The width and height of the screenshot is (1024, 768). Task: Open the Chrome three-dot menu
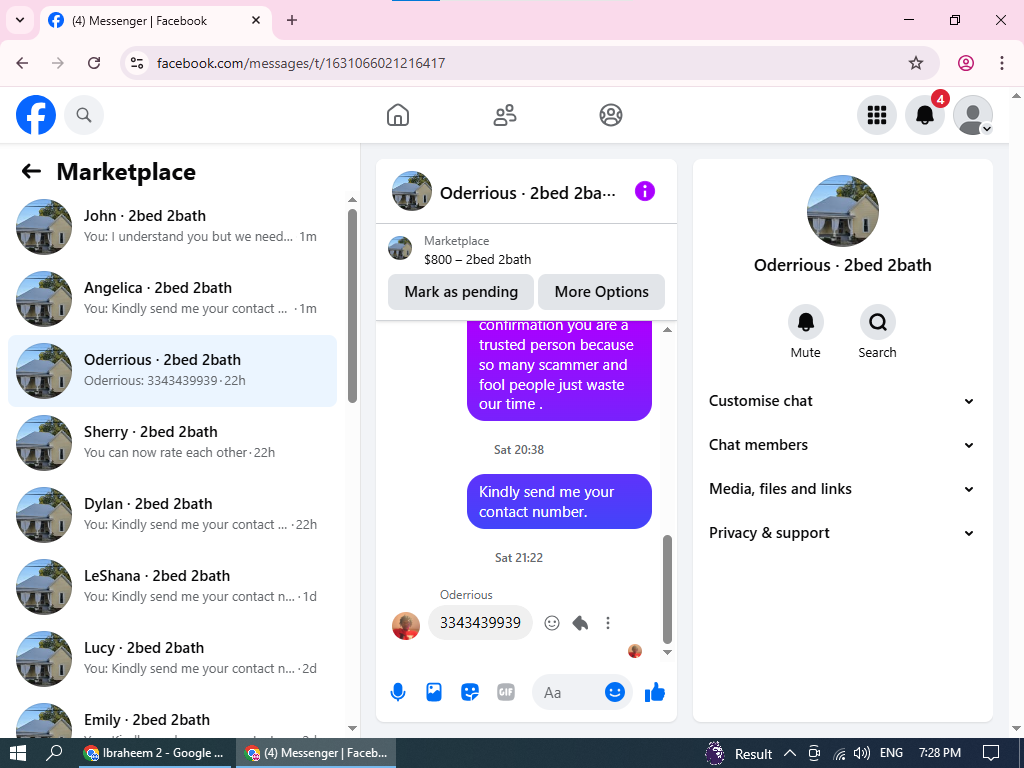[1002, 63]
